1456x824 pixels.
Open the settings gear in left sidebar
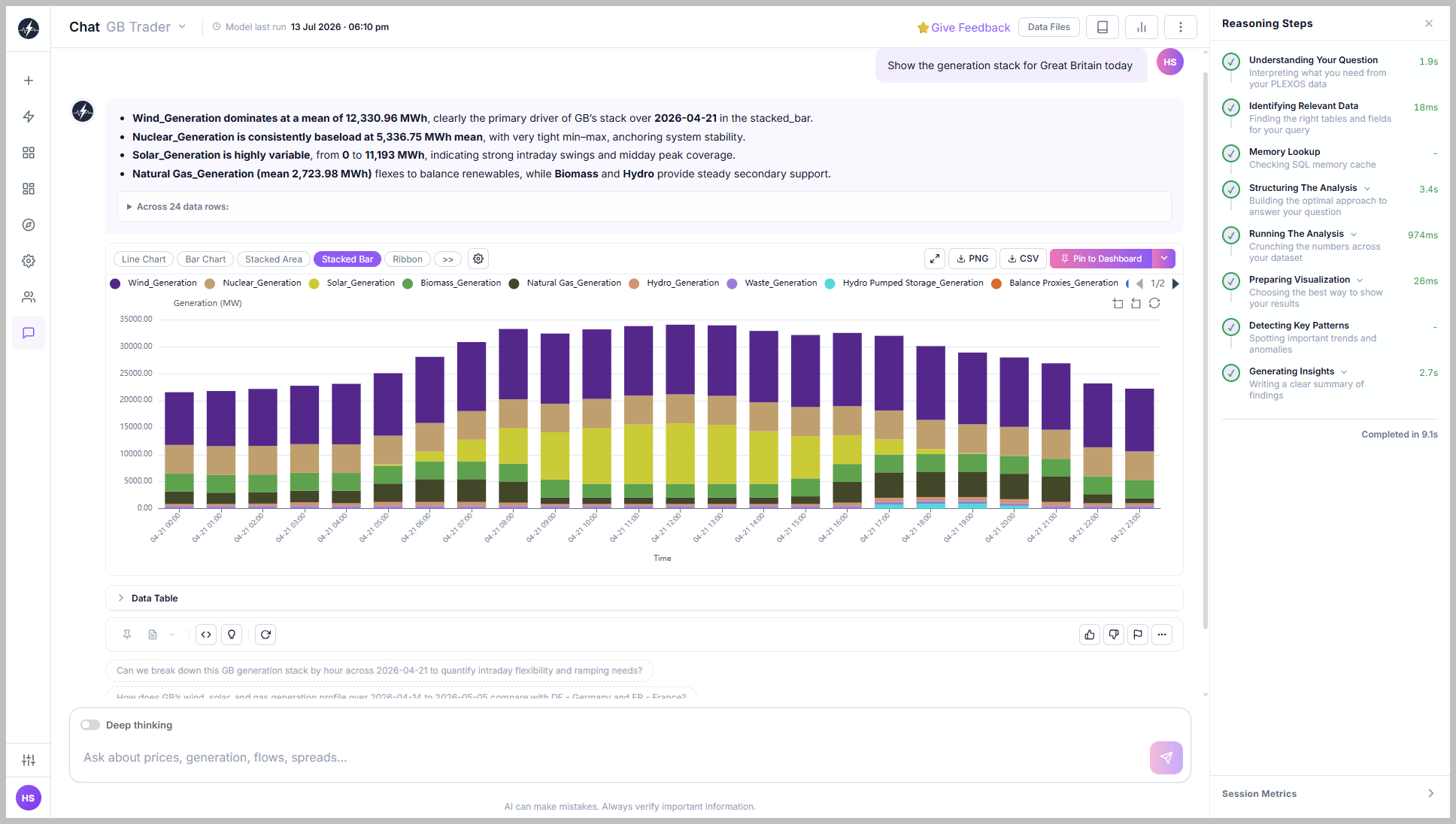(29, 261)
